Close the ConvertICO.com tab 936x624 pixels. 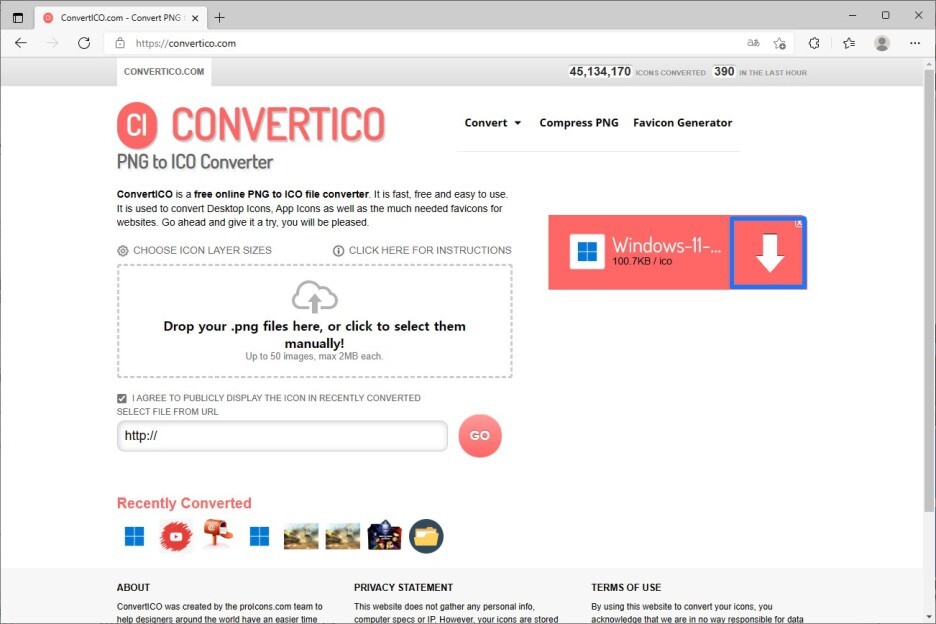tap(195, 18)
